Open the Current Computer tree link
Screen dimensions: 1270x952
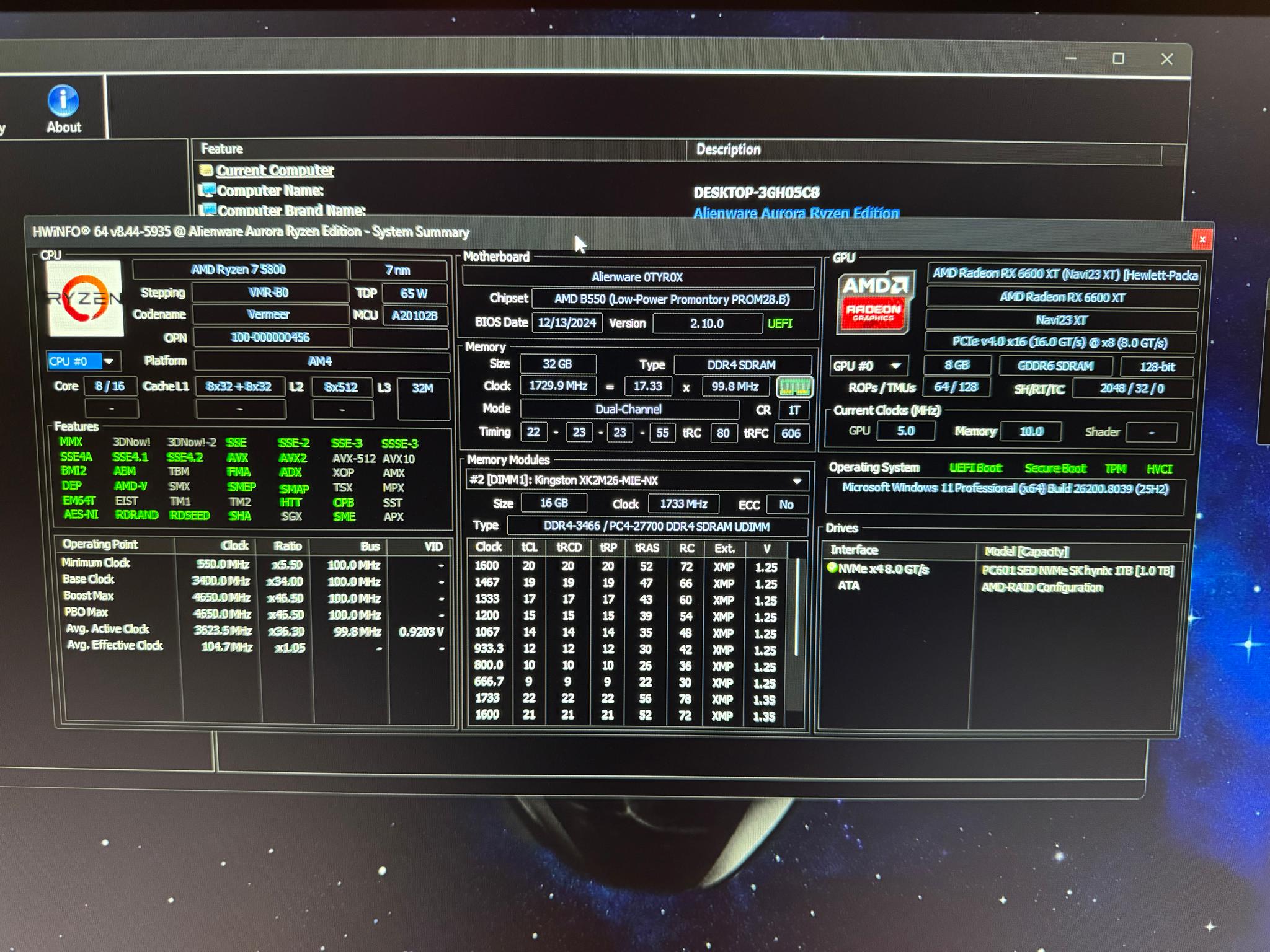275,170
